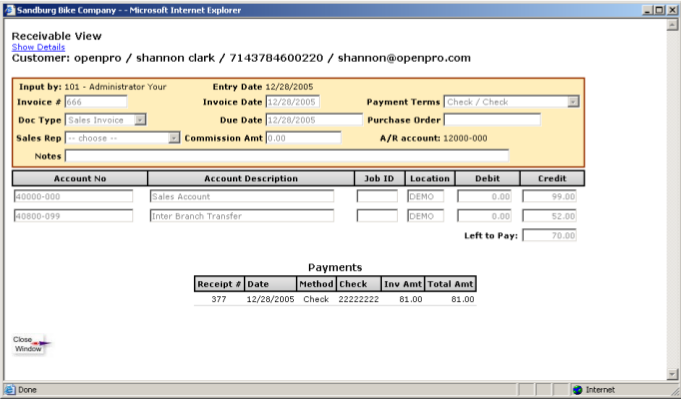Click the Internet zone globe icon
681x399 pixels.
[577, 390]
